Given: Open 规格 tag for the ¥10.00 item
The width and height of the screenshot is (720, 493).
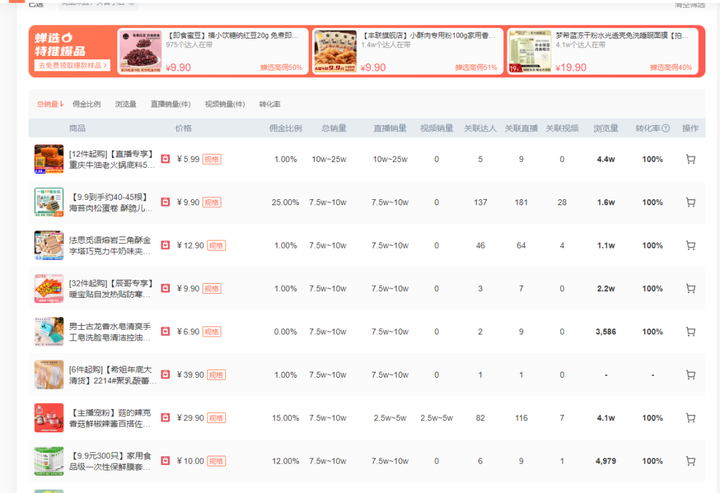Looking at the screenshot, I should (216, 461).
